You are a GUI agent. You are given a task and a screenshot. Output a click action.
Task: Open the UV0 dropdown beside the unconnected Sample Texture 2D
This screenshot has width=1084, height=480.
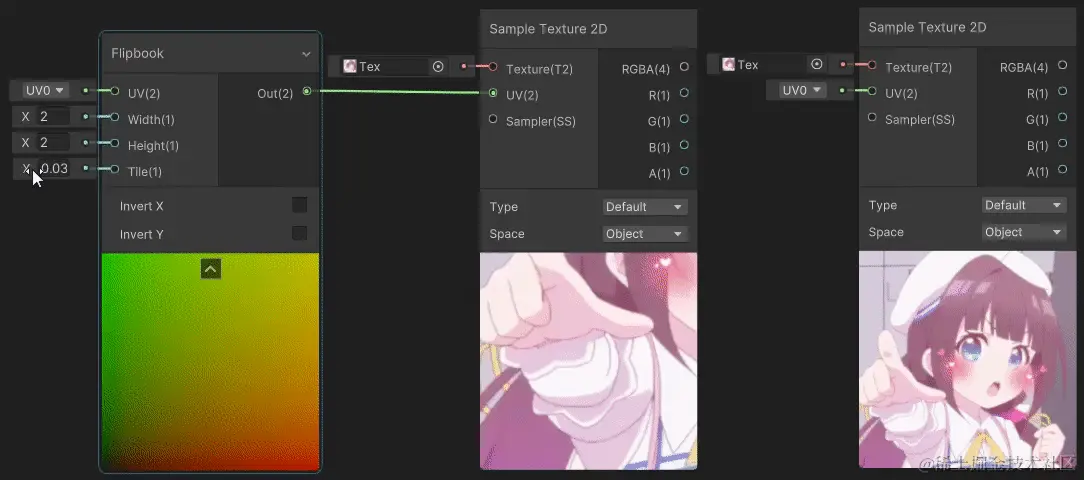point(803,90)
